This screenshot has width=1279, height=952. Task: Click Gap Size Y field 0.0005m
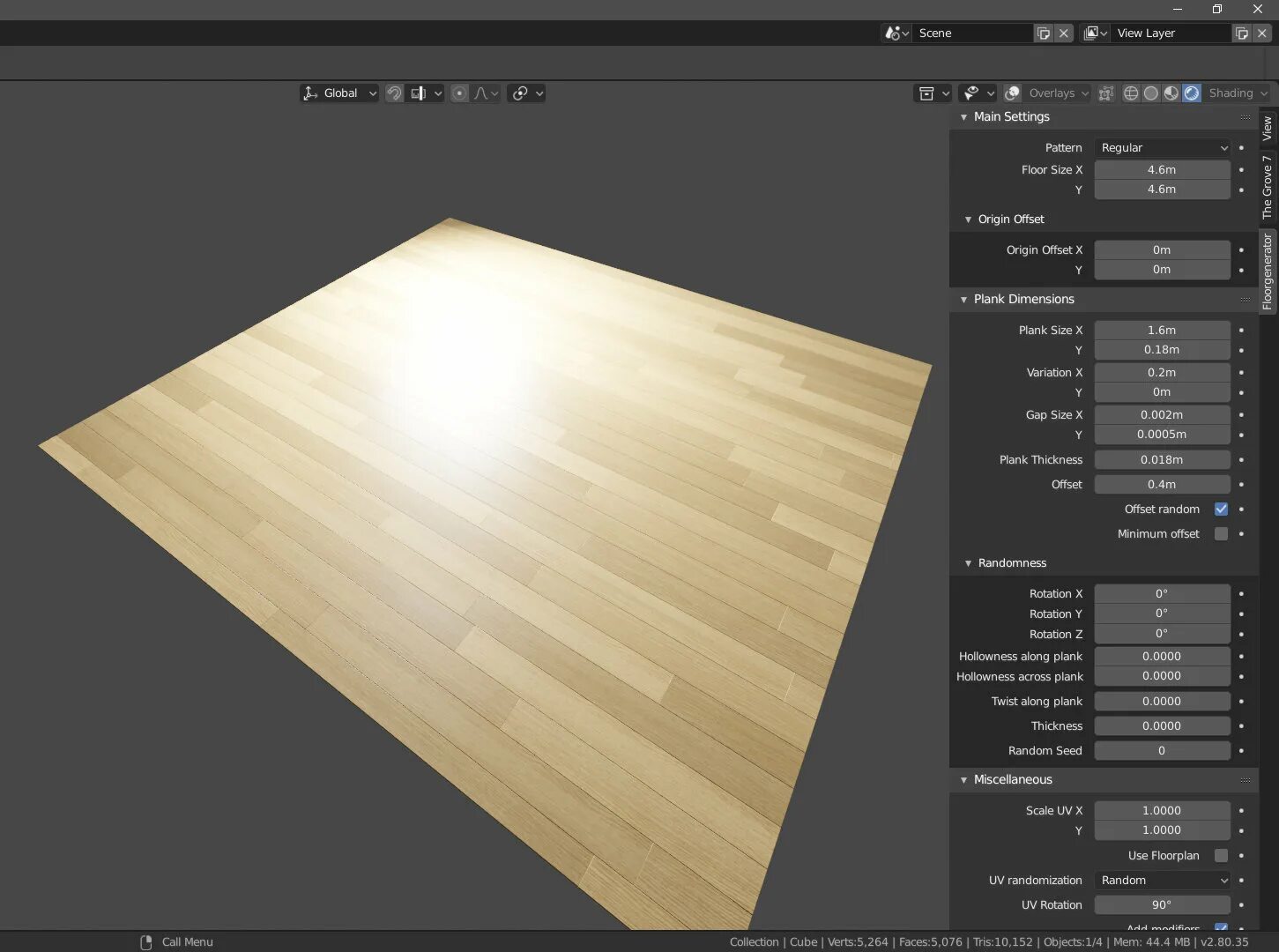[1162, 435]
